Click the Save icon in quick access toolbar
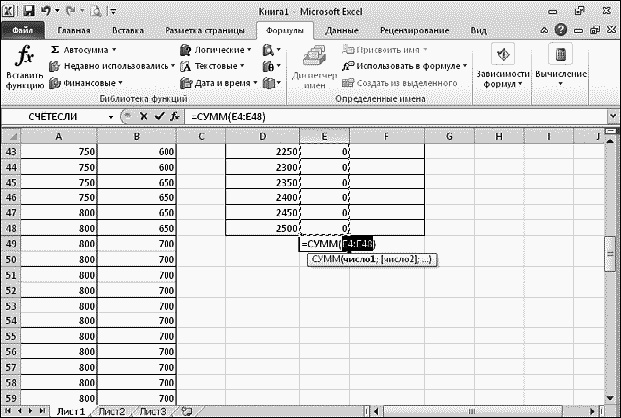 pyautogui.click(x=29, y=11)
